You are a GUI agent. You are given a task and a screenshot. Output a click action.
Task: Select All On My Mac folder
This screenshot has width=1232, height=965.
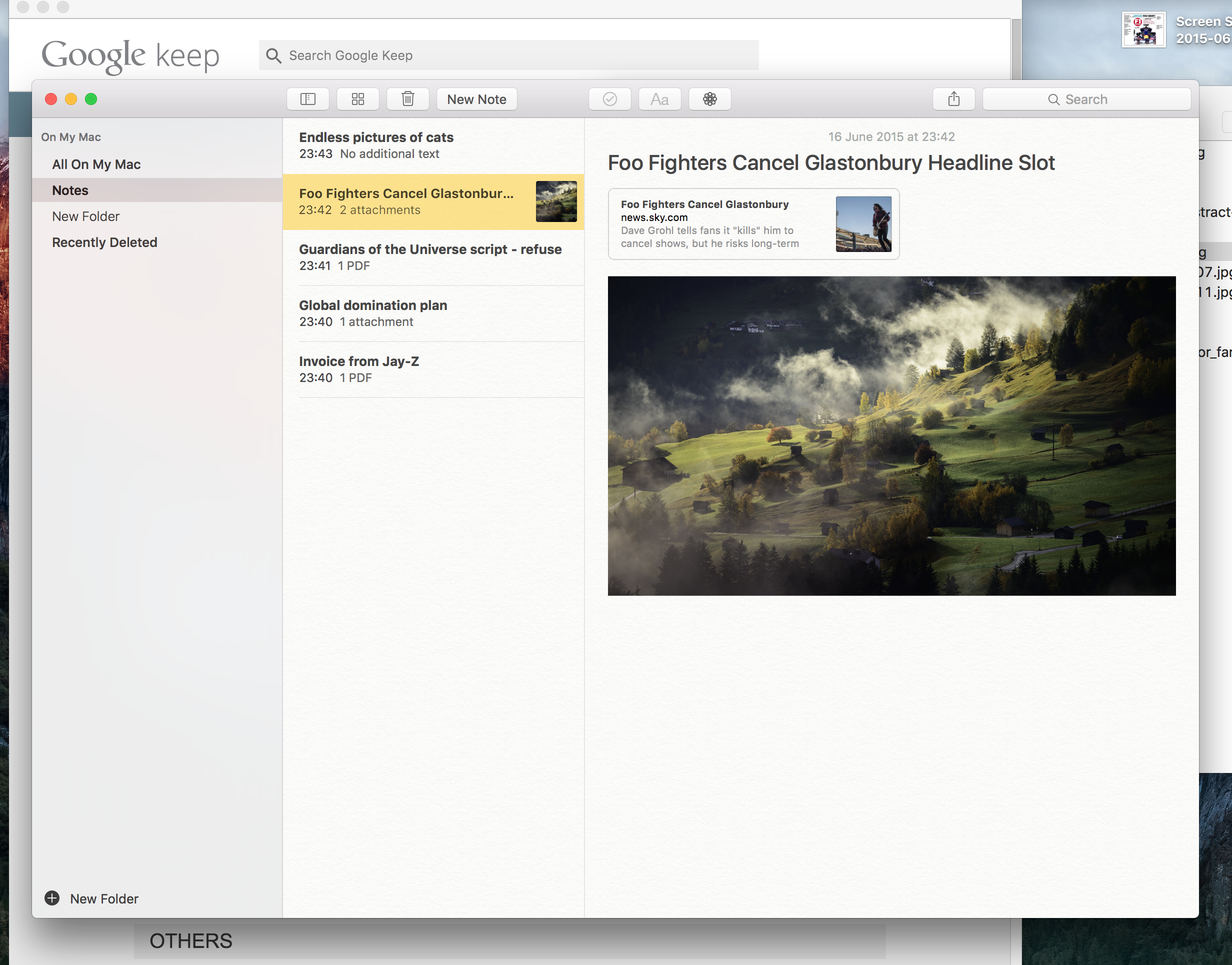[157, 164]
